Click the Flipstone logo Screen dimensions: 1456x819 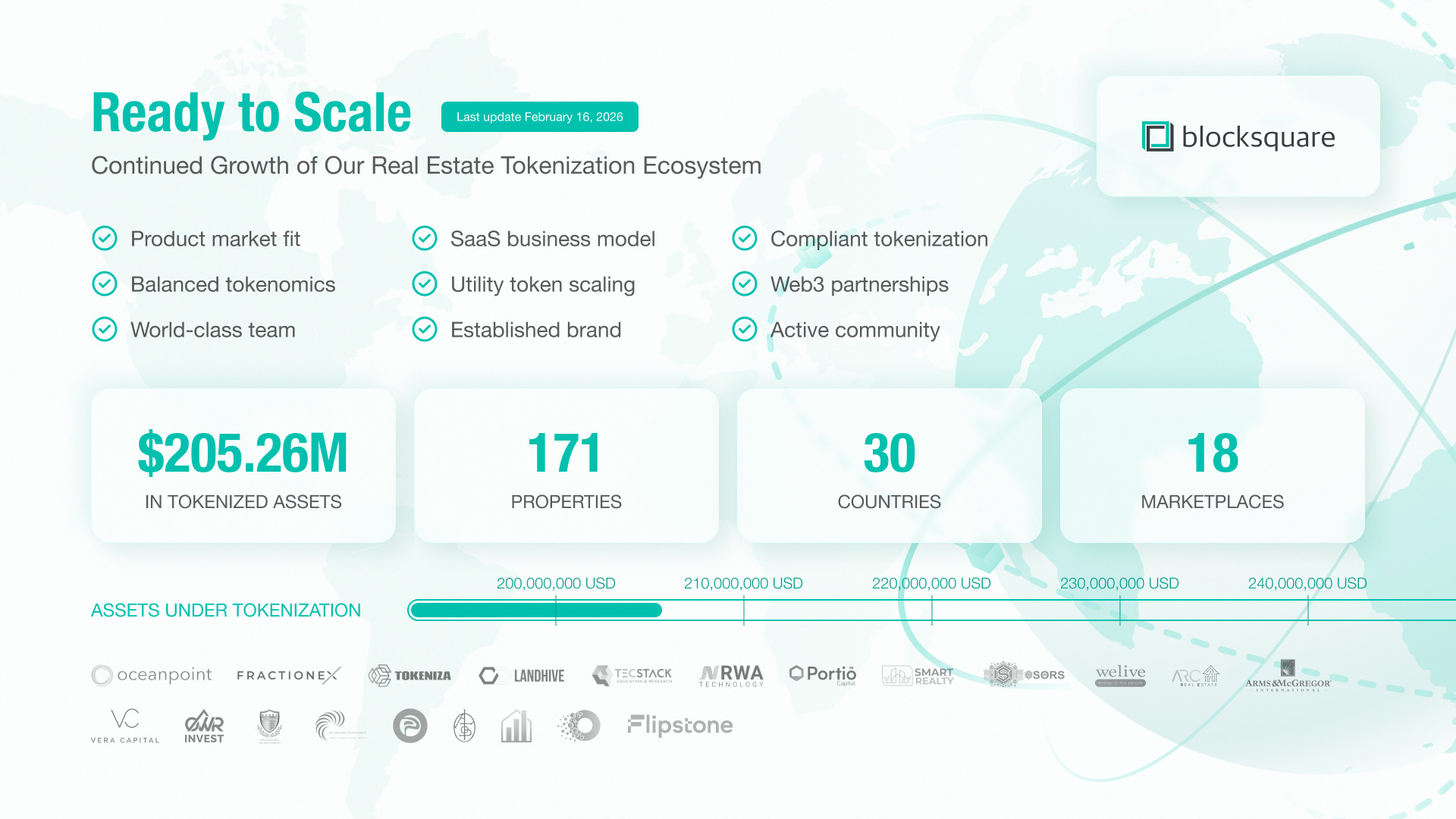coord(680,726)
